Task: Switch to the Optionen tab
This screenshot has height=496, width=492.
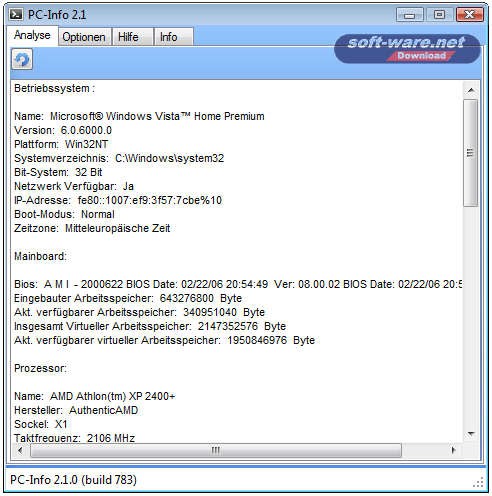Action: (84, 37)
